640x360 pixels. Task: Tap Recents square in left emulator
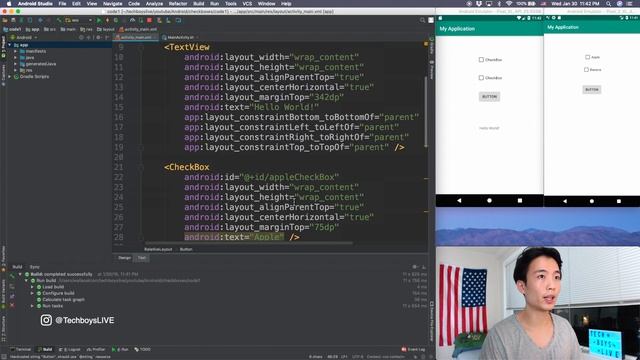coord(520,200)
